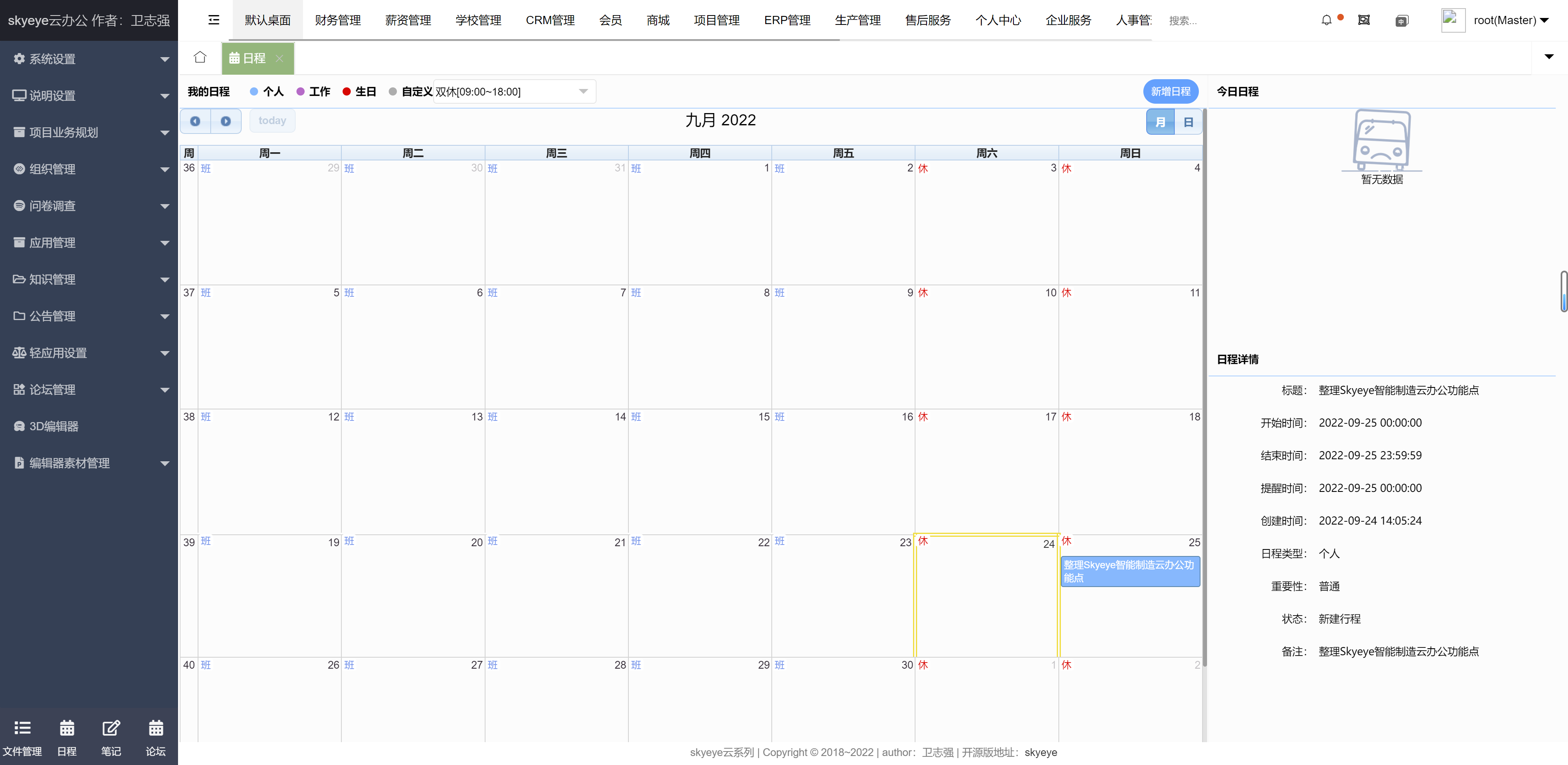Click the notification bell icon
Screen dimensions: 1568x765
pyautogui.click(x=1326, y=20)
